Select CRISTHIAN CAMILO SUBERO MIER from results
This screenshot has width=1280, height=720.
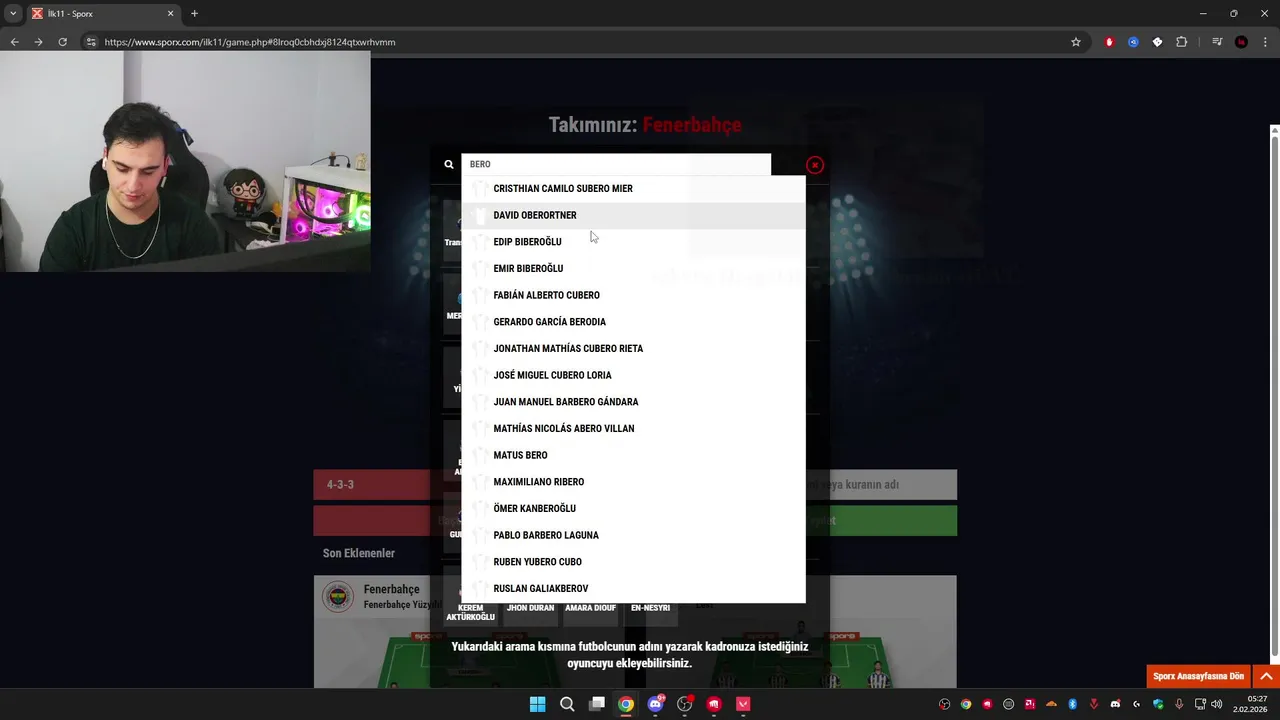(x=634, y=188)
